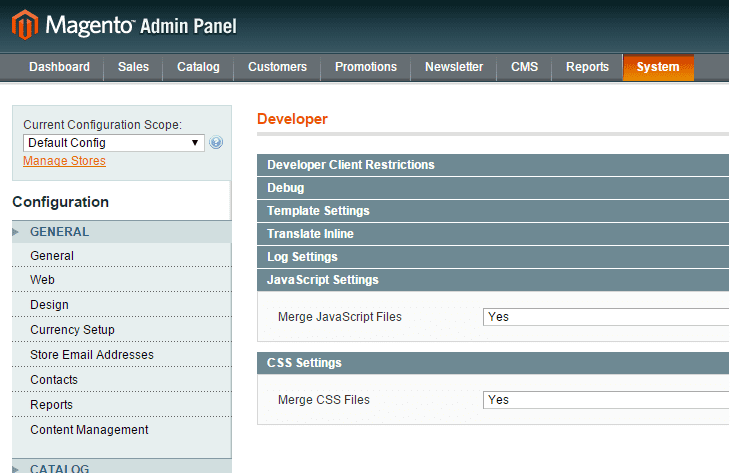Open the Current Configuration Scope dropdown

[x=114, y=143]
